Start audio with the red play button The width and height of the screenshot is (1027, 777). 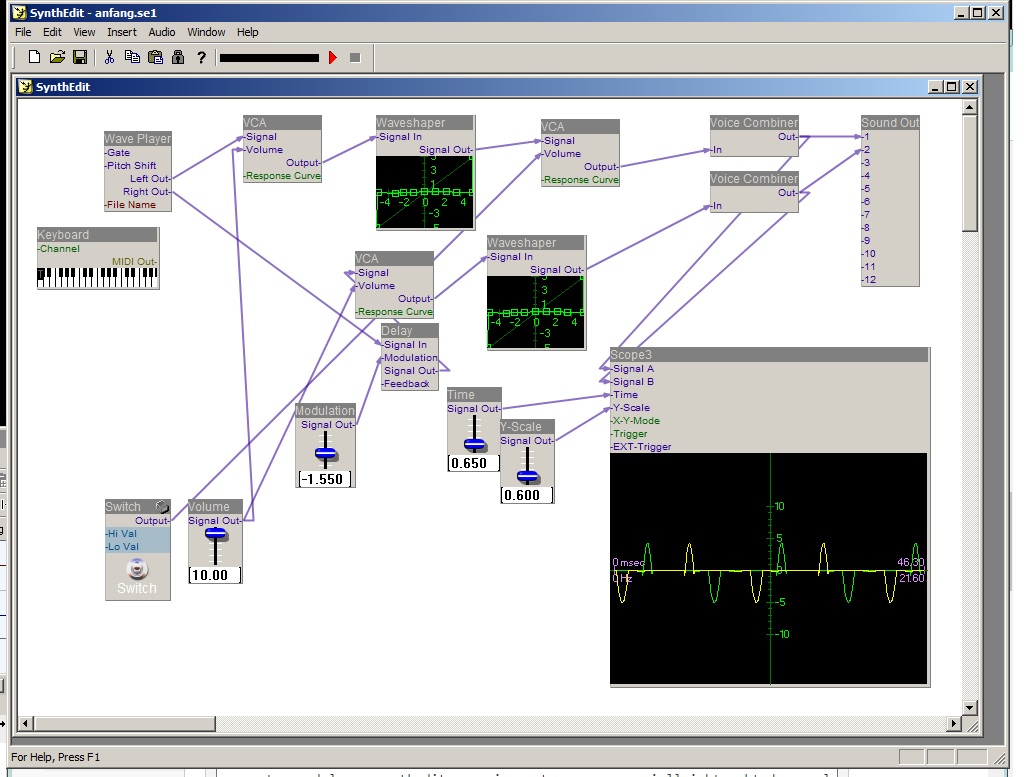[333, 58]
